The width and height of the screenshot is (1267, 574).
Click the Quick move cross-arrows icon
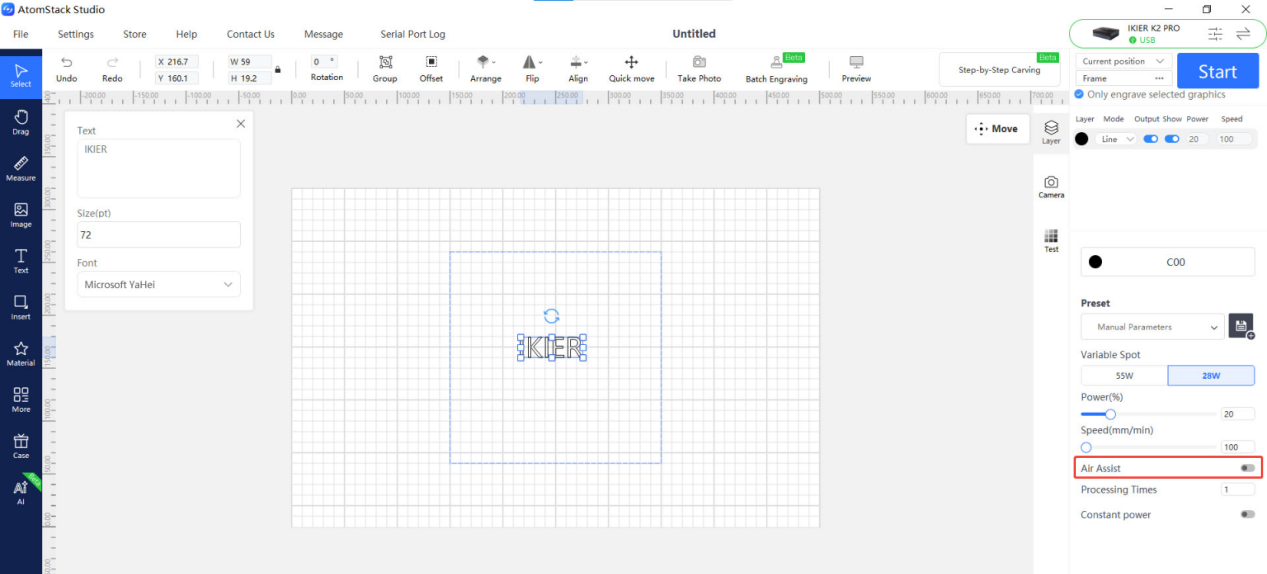click(x=631, y=62)
